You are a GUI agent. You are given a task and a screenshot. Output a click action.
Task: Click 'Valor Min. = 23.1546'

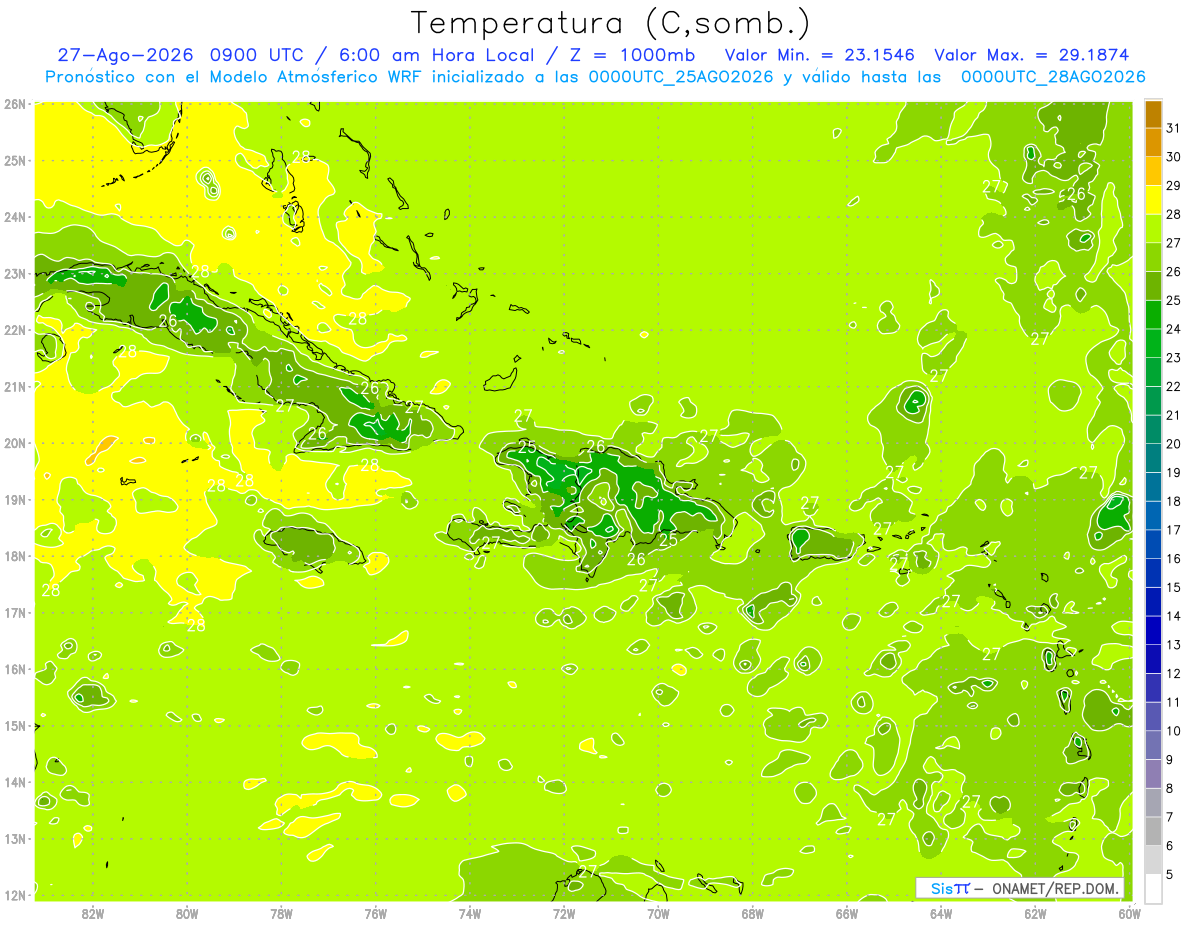[x=820, y=55]
